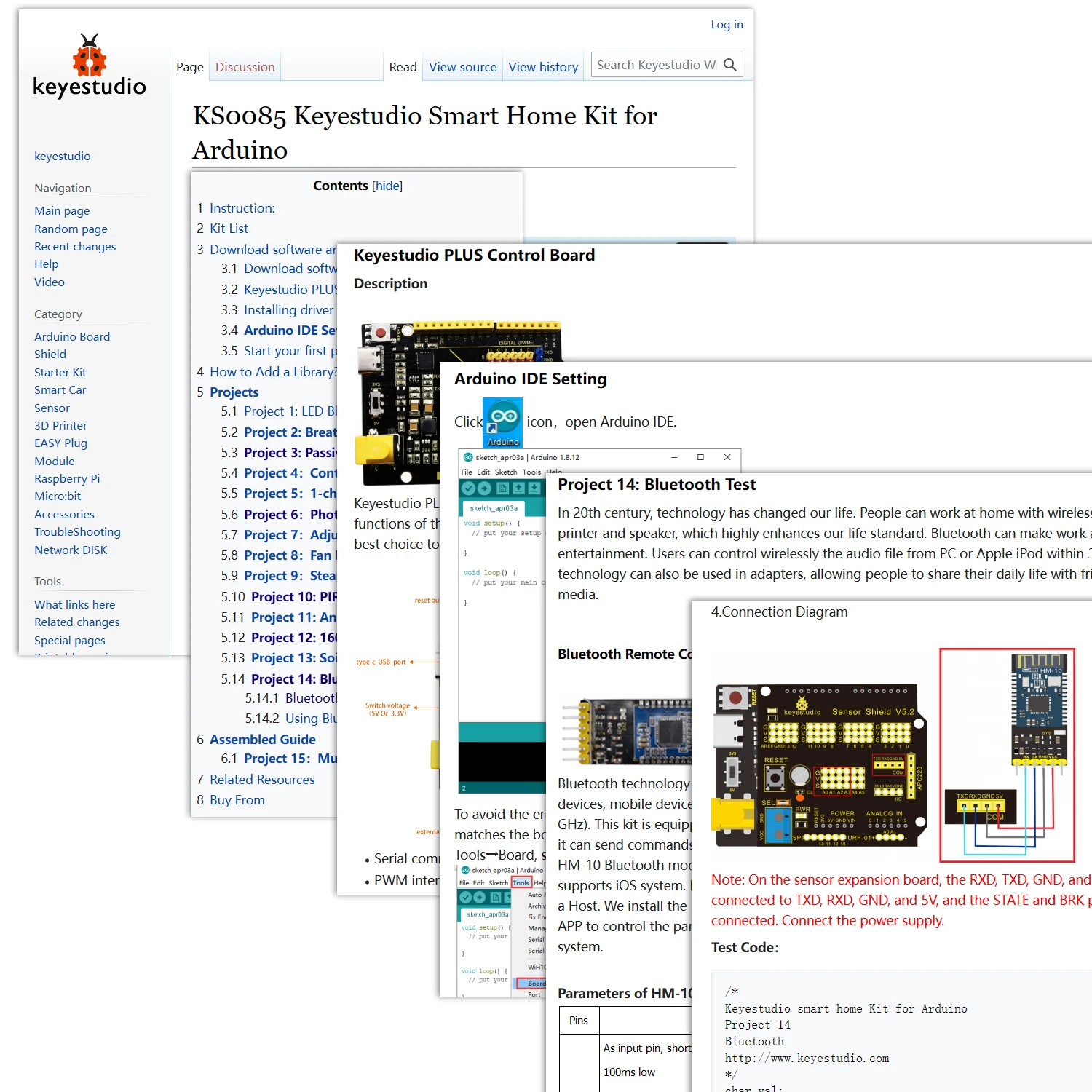Screen dimensions: 1092x1092
Task: Click the Help sidebar link
Action: pyautogui.click(x=46, y=264)
